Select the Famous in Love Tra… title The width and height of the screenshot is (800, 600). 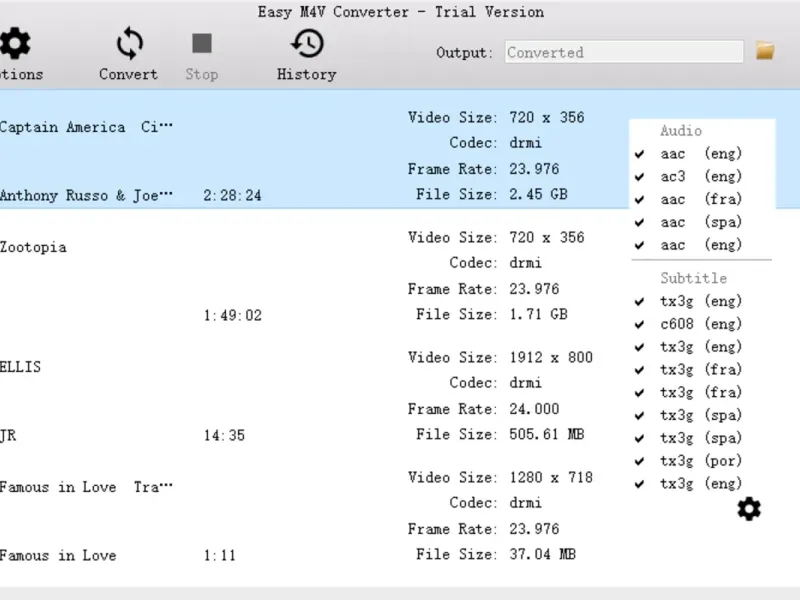point(86,487)
